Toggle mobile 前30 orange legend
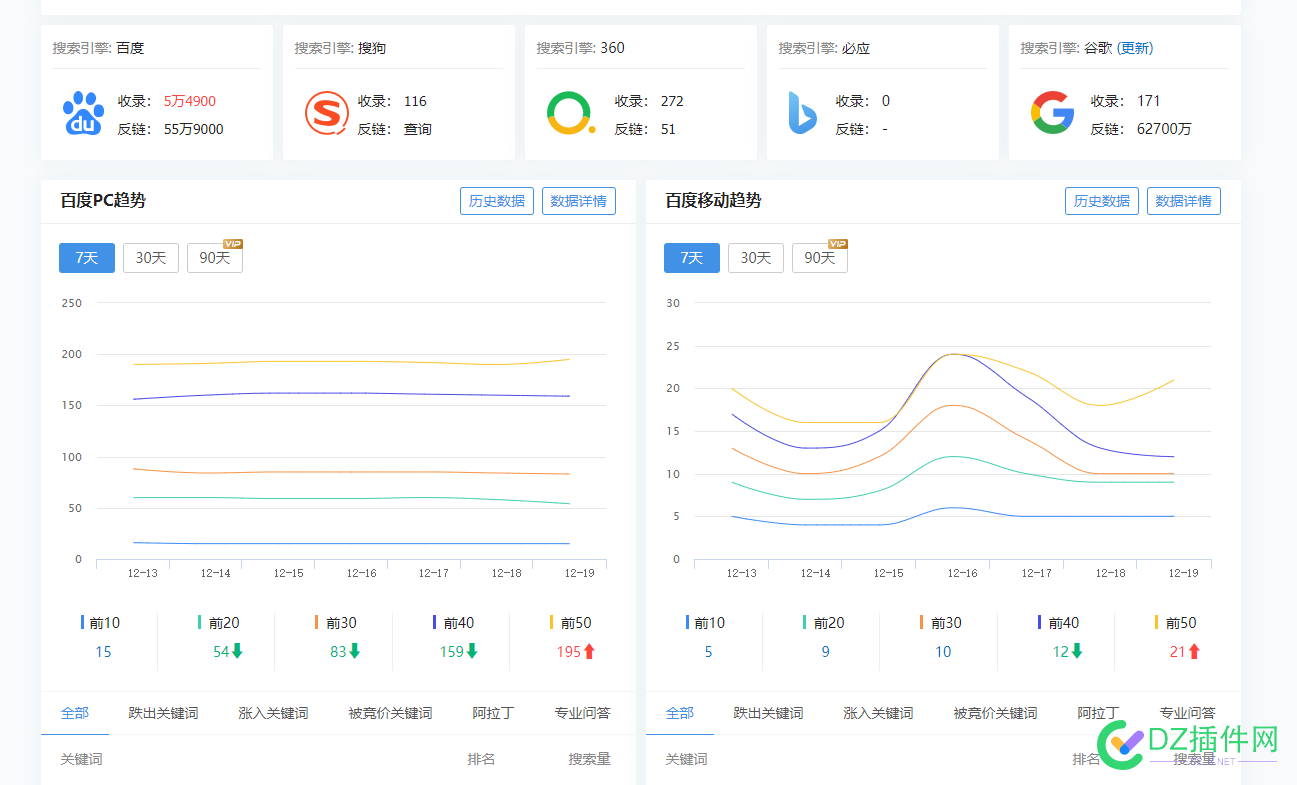Image resolution: width=1297 pixels, height=785 pixels. pos(941,623)
